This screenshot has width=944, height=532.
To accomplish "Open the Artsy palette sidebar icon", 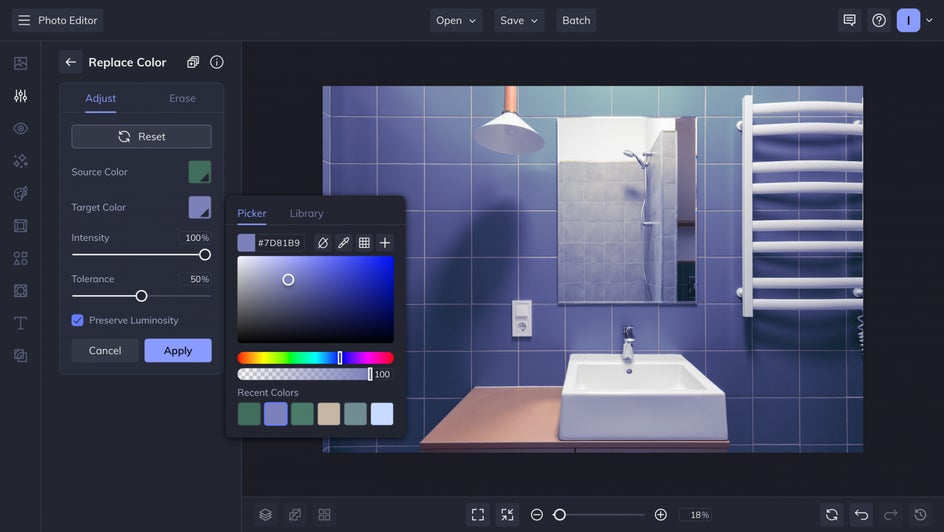I will tap(20, 193).
